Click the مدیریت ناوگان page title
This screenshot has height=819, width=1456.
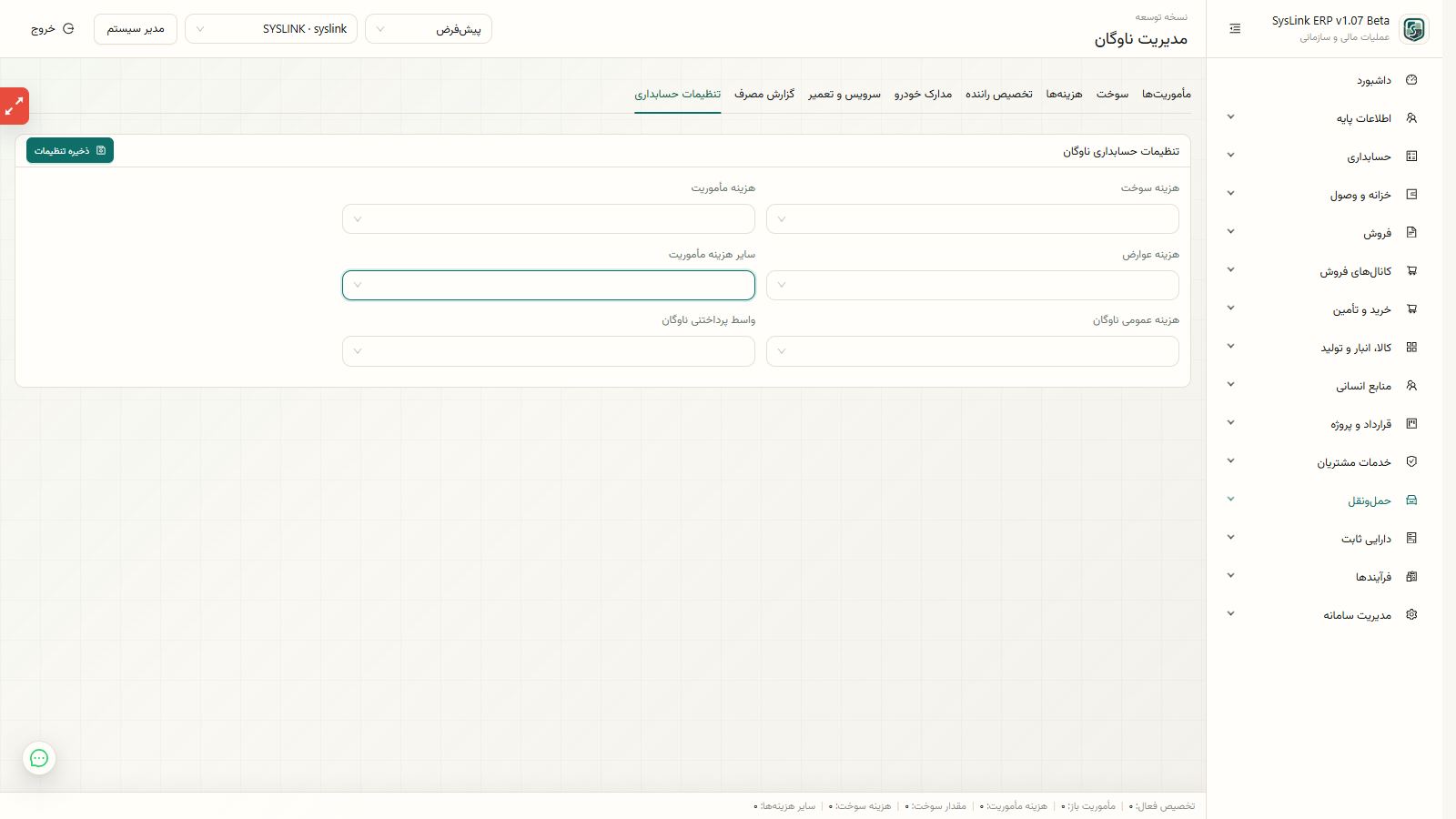coord(1141,38)
